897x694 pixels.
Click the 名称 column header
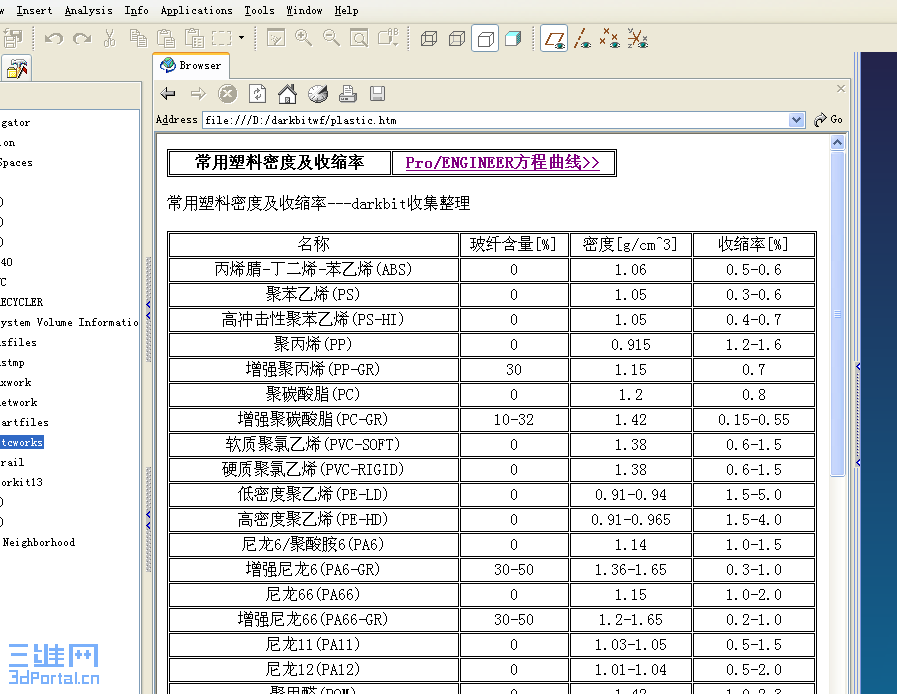(x=313, y=244)
